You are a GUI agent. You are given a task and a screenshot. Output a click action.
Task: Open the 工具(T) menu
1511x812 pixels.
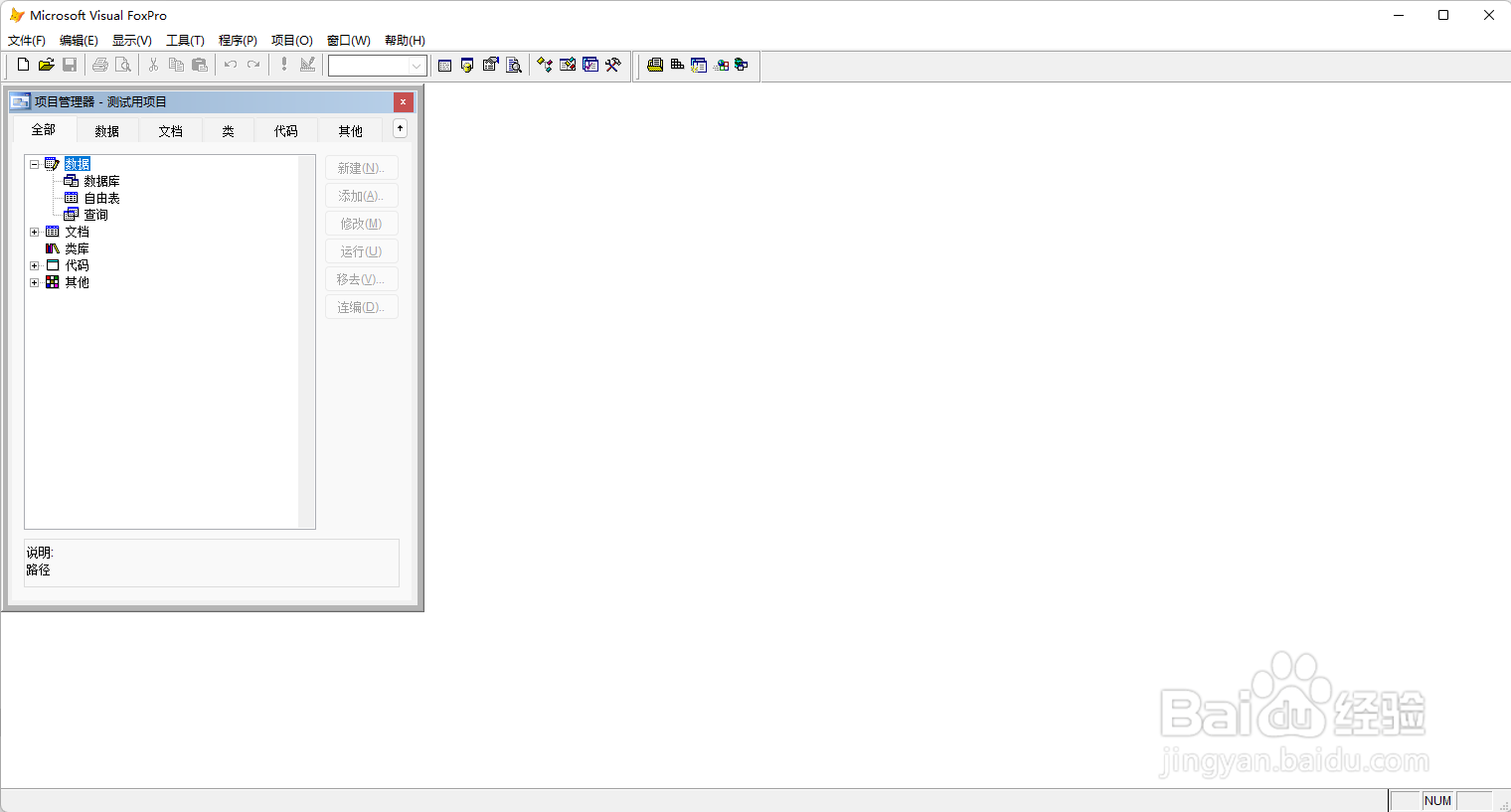[185, 41]
